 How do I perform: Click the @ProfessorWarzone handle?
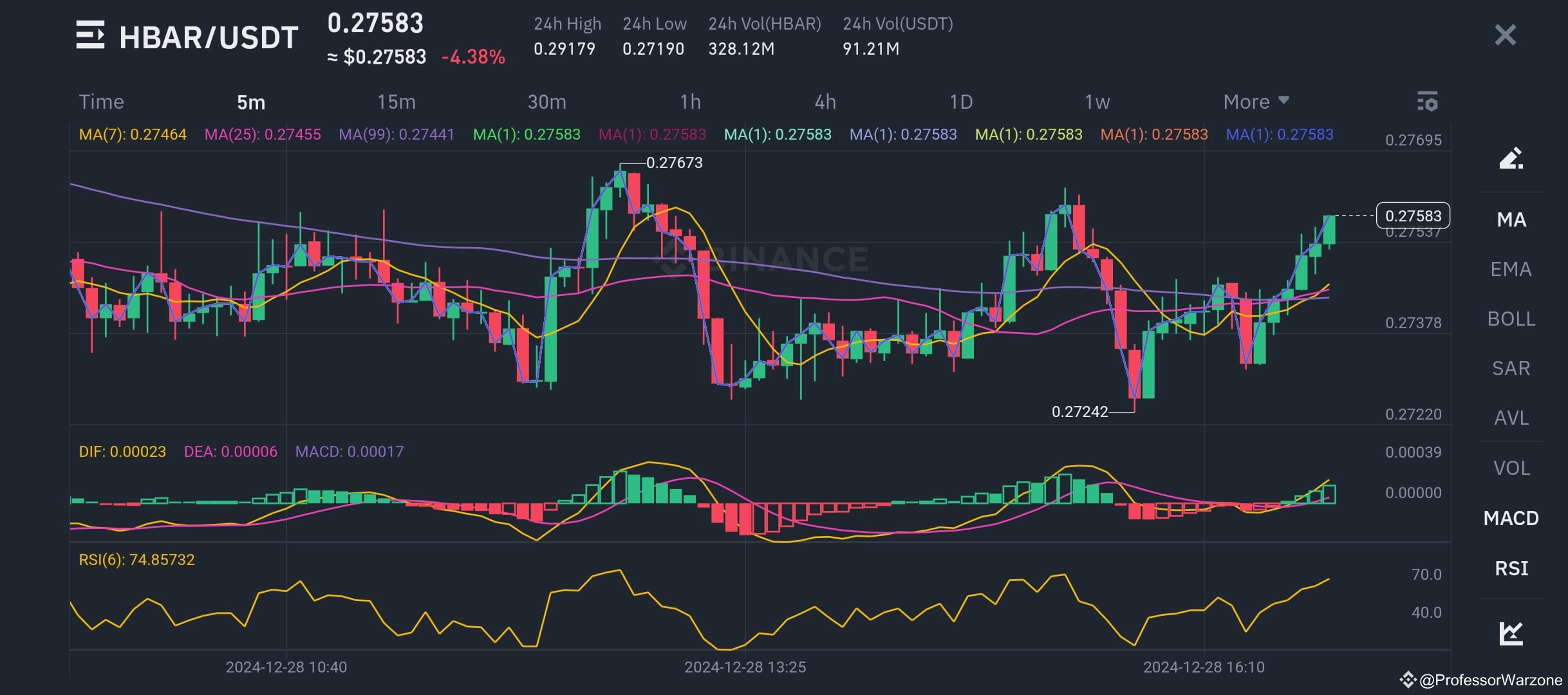(x=1491, y=680)
